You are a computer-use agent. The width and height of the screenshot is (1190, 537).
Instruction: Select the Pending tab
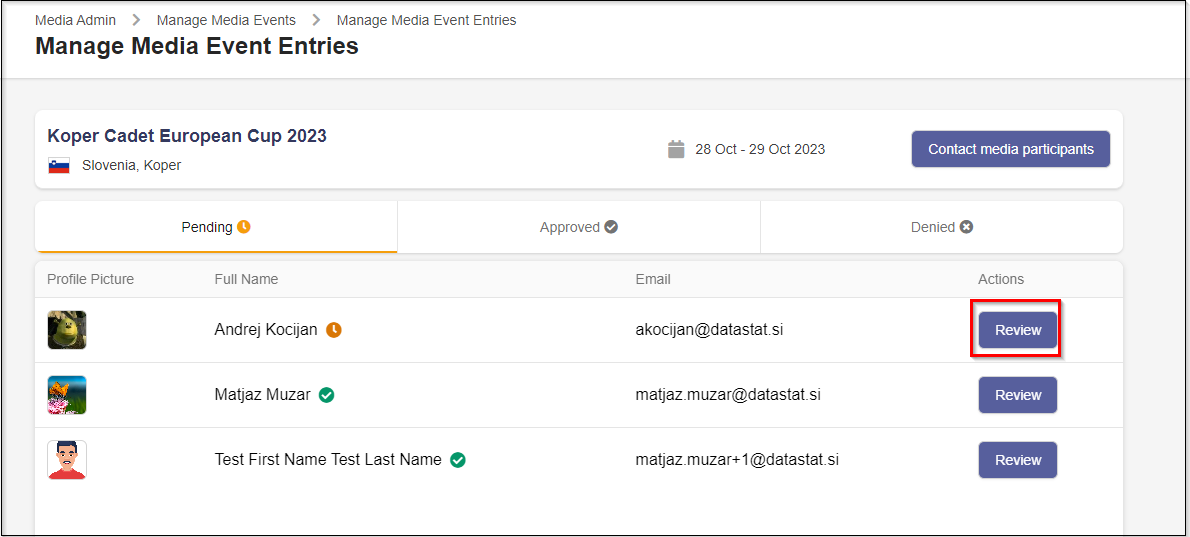(215, 227)
